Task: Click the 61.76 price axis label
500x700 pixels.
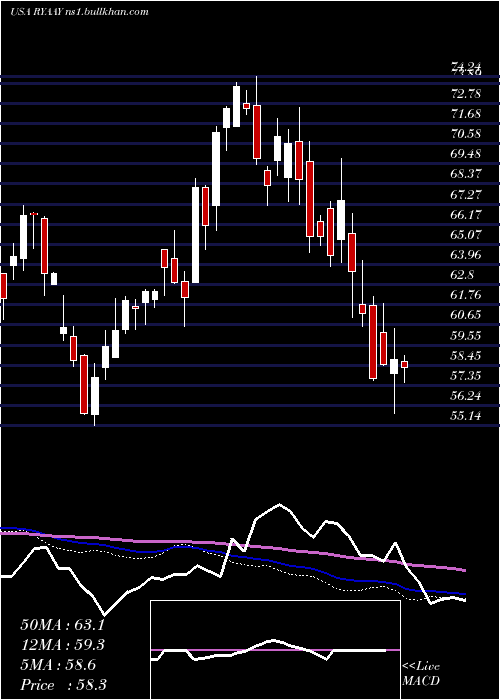Action: click(x=467, y=295)
